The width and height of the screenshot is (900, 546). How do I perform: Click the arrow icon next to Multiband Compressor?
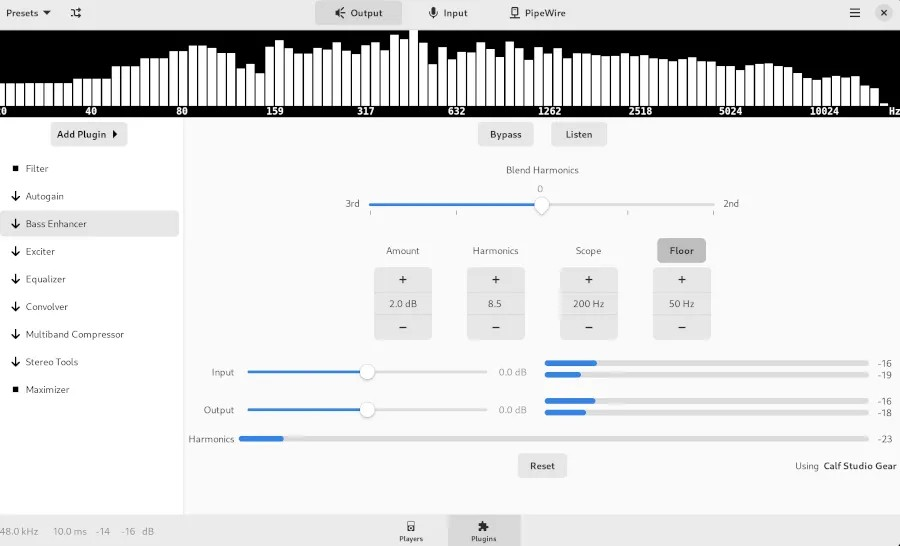click(x=15, y=334)
